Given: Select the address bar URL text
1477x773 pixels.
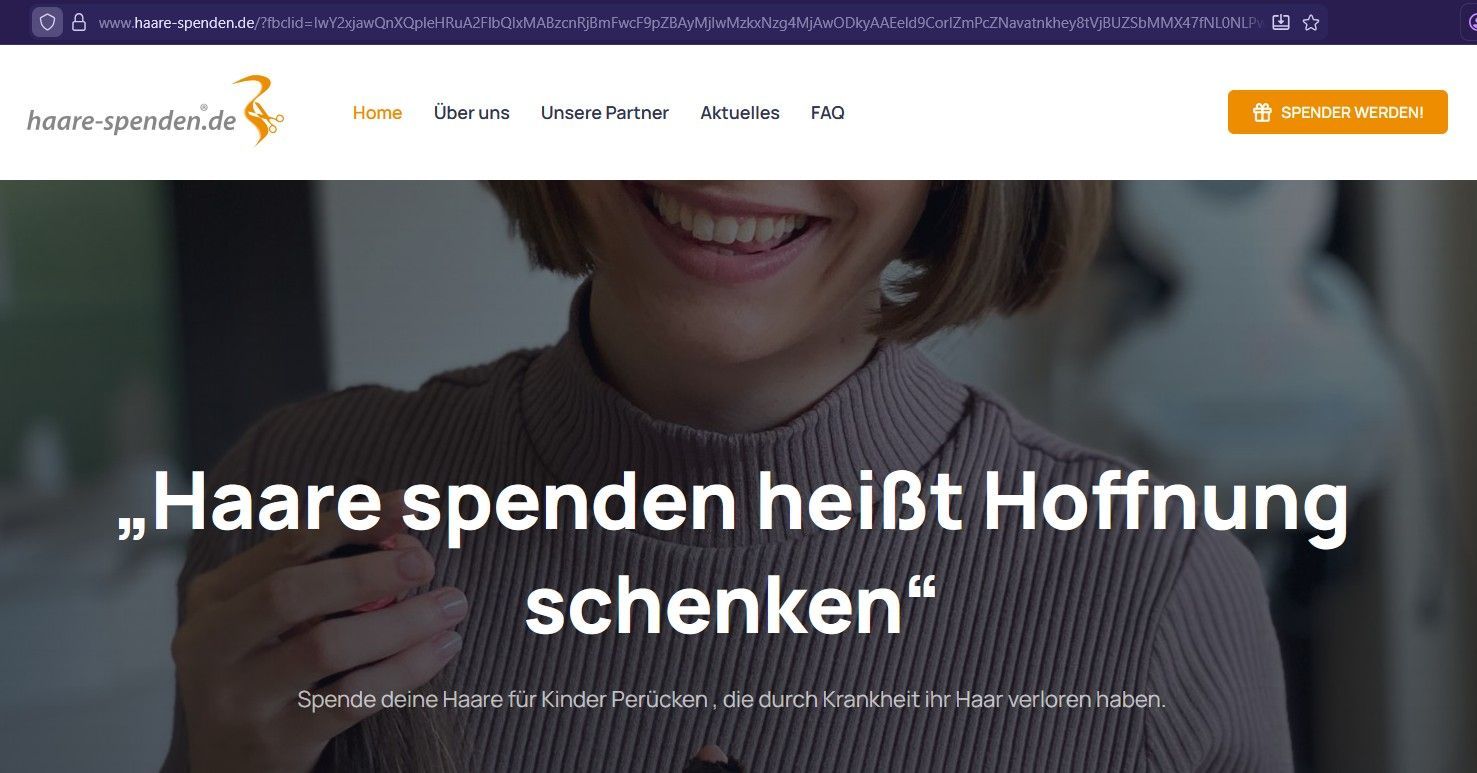Looking at the screenshot, I should coord(680,22).
